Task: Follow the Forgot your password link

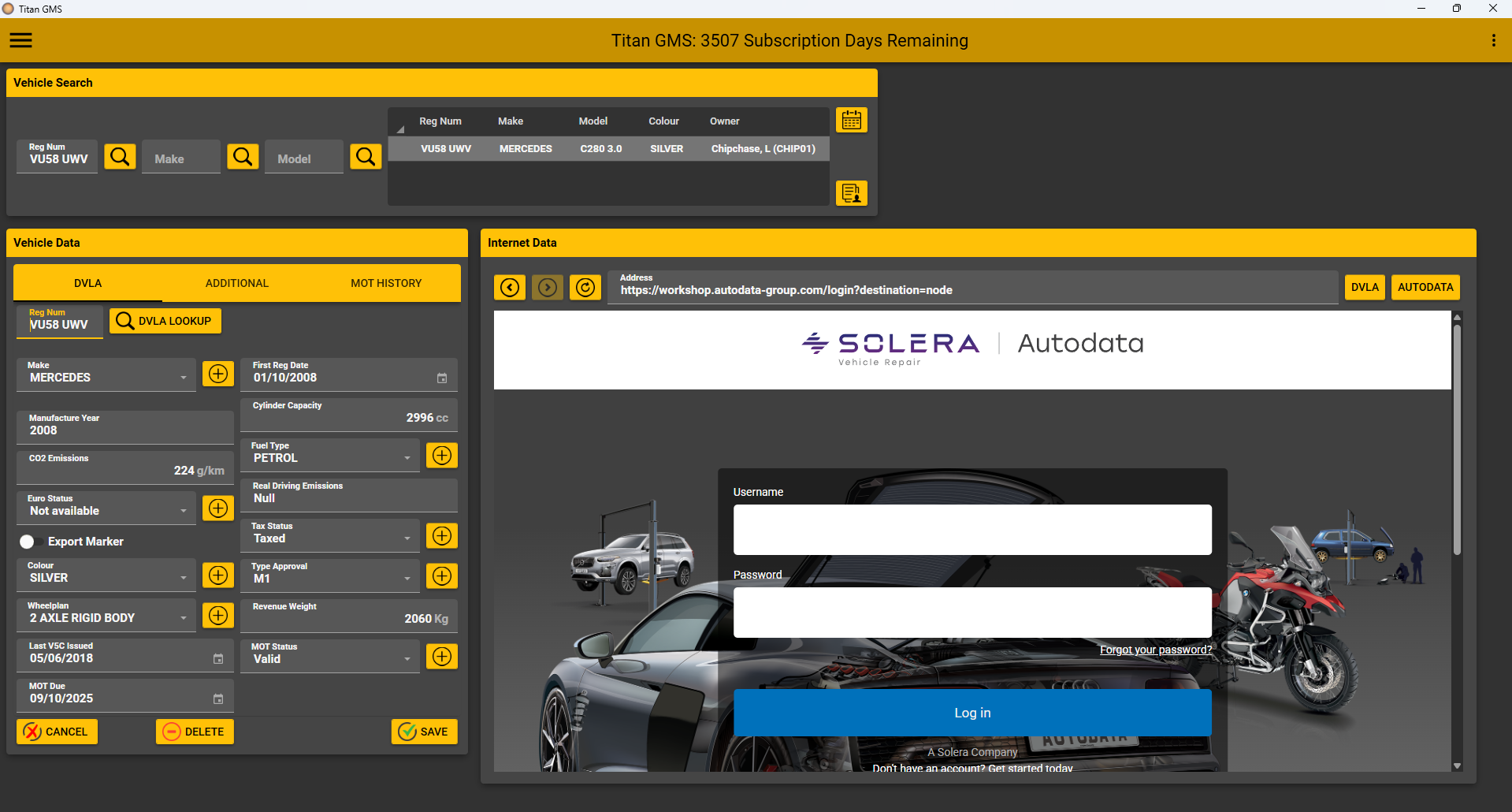Action: coord(1156,650)
